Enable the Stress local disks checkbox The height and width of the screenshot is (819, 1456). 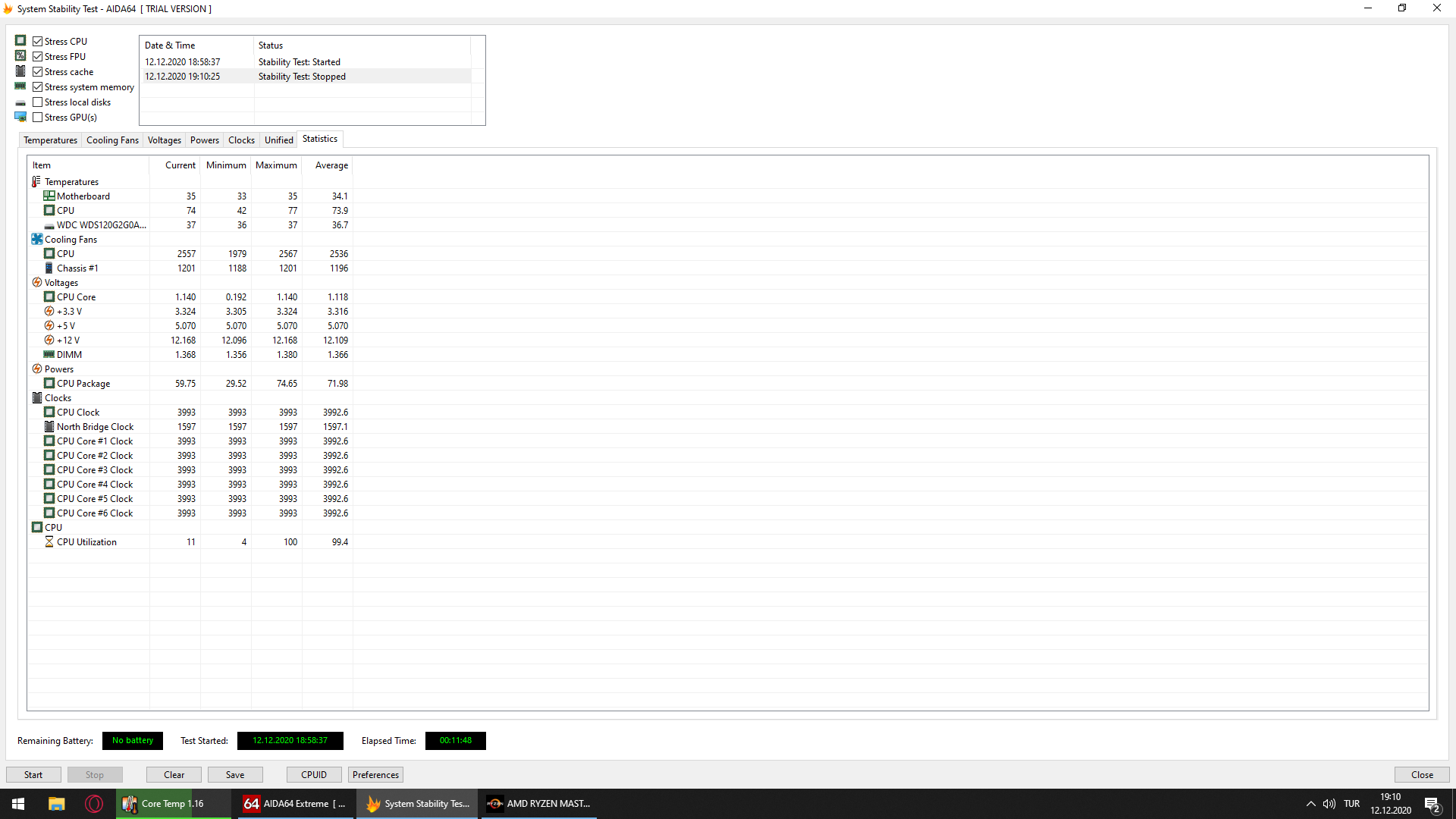pyautogui.click(x=38, y=102)
